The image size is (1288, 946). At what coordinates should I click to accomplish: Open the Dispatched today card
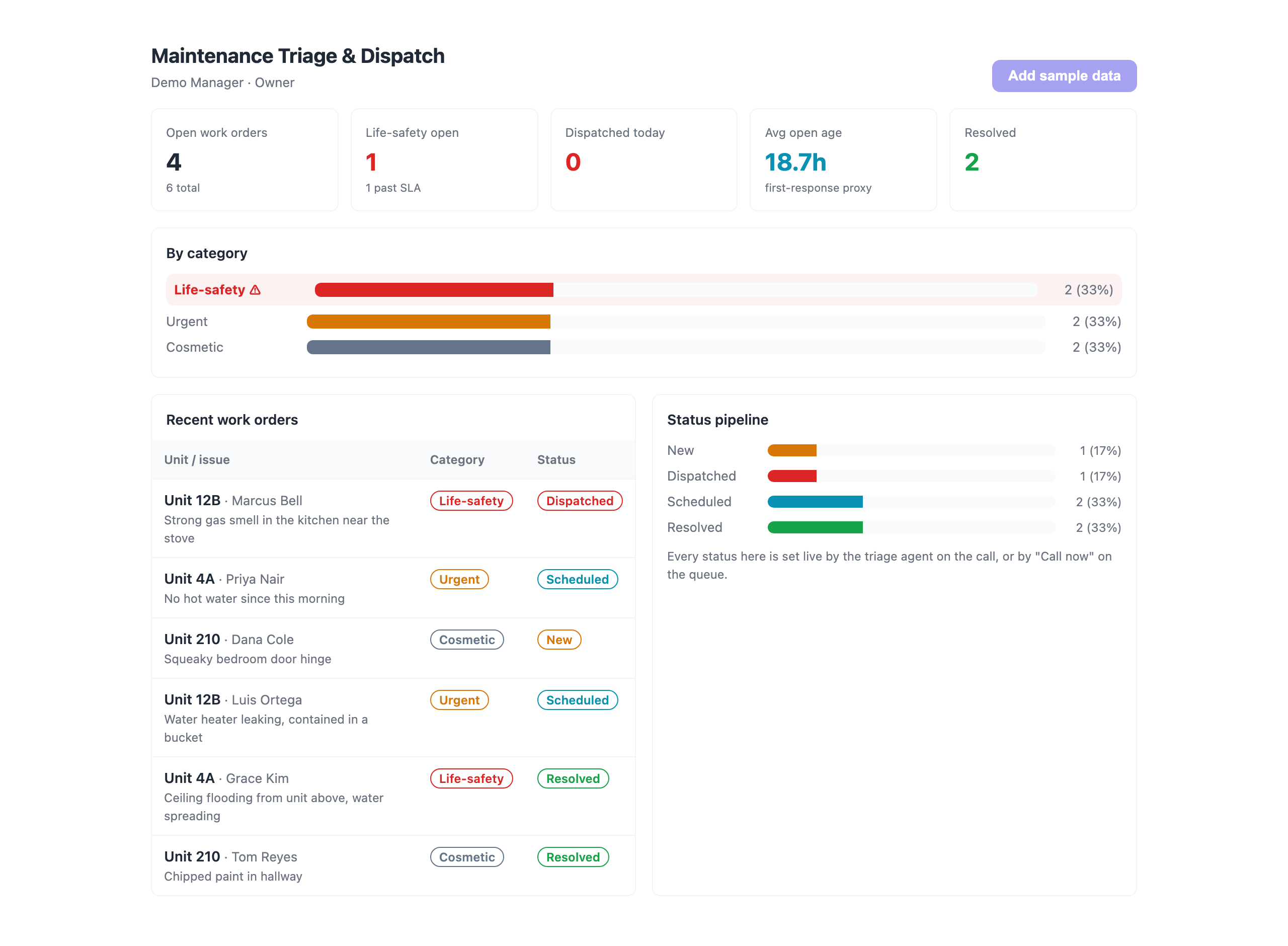pyautogui.click(x=643, y=160)
